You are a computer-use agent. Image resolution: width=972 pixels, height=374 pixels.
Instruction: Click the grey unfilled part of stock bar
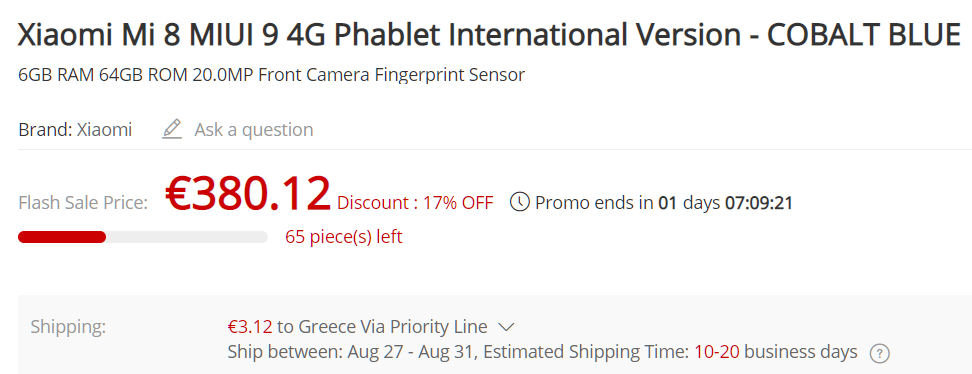187,237
